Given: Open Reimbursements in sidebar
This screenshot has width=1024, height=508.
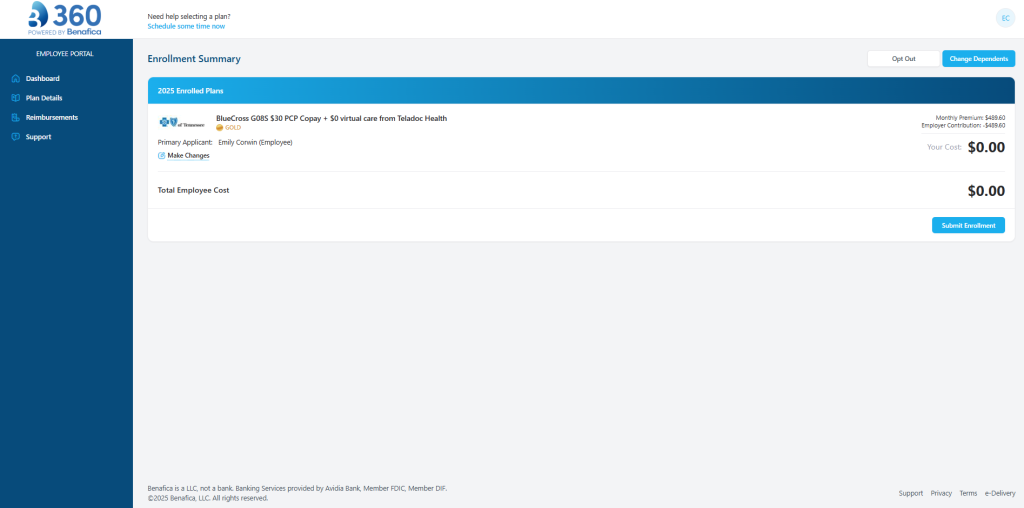Looking at the screenshot, I should click(x=52, y=118).
